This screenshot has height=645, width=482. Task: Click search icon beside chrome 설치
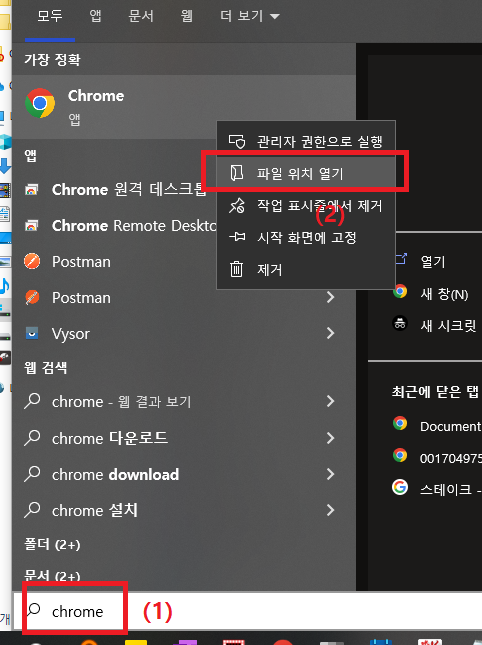[32, 510]
